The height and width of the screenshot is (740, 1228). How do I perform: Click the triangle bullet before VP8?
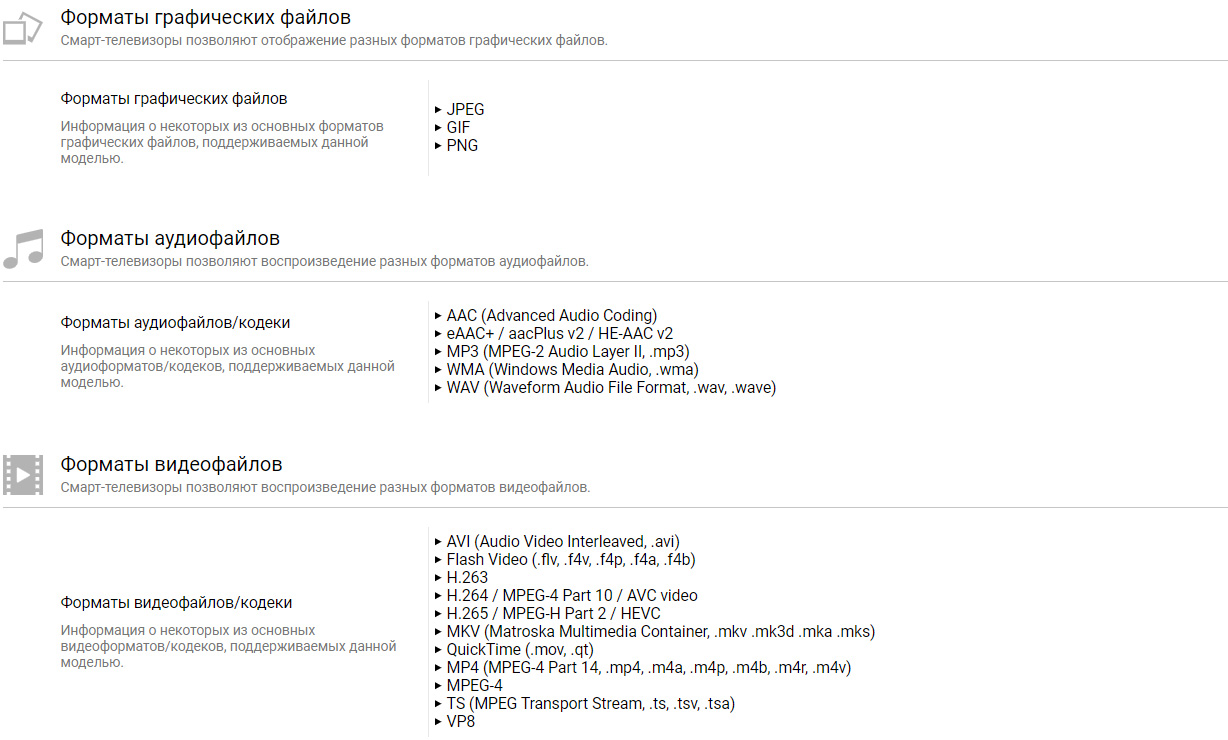point(438,722)
